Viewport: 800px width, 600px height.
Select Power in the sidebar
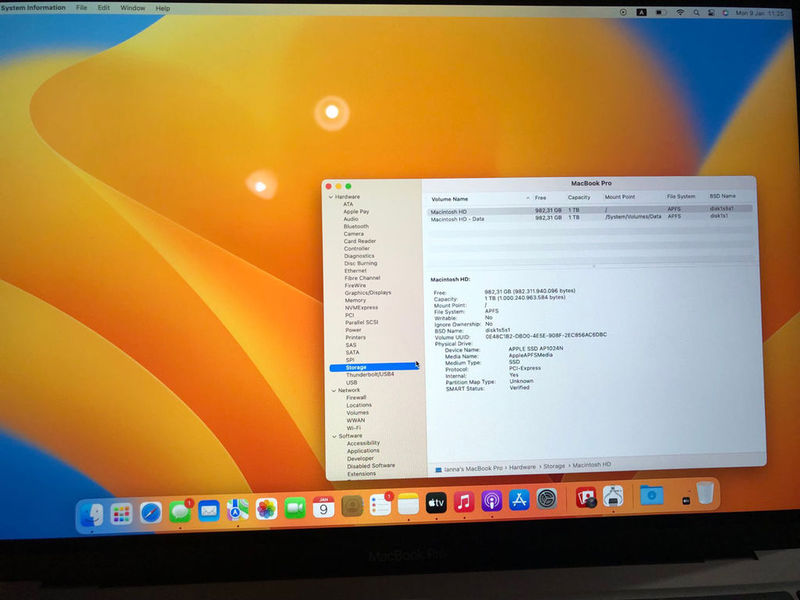coord(353,330)
